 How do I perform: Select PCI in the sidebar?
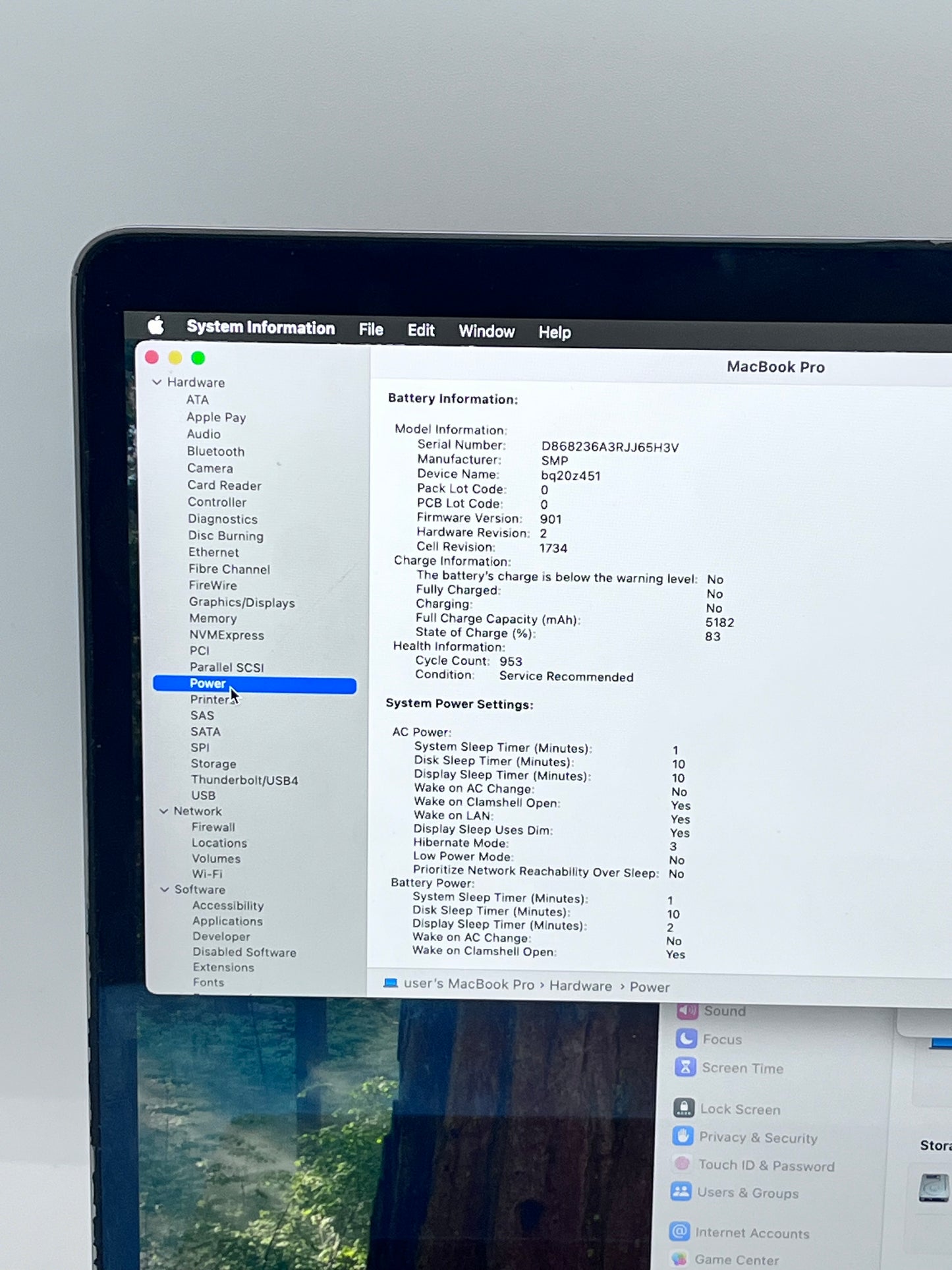[200, 651]
